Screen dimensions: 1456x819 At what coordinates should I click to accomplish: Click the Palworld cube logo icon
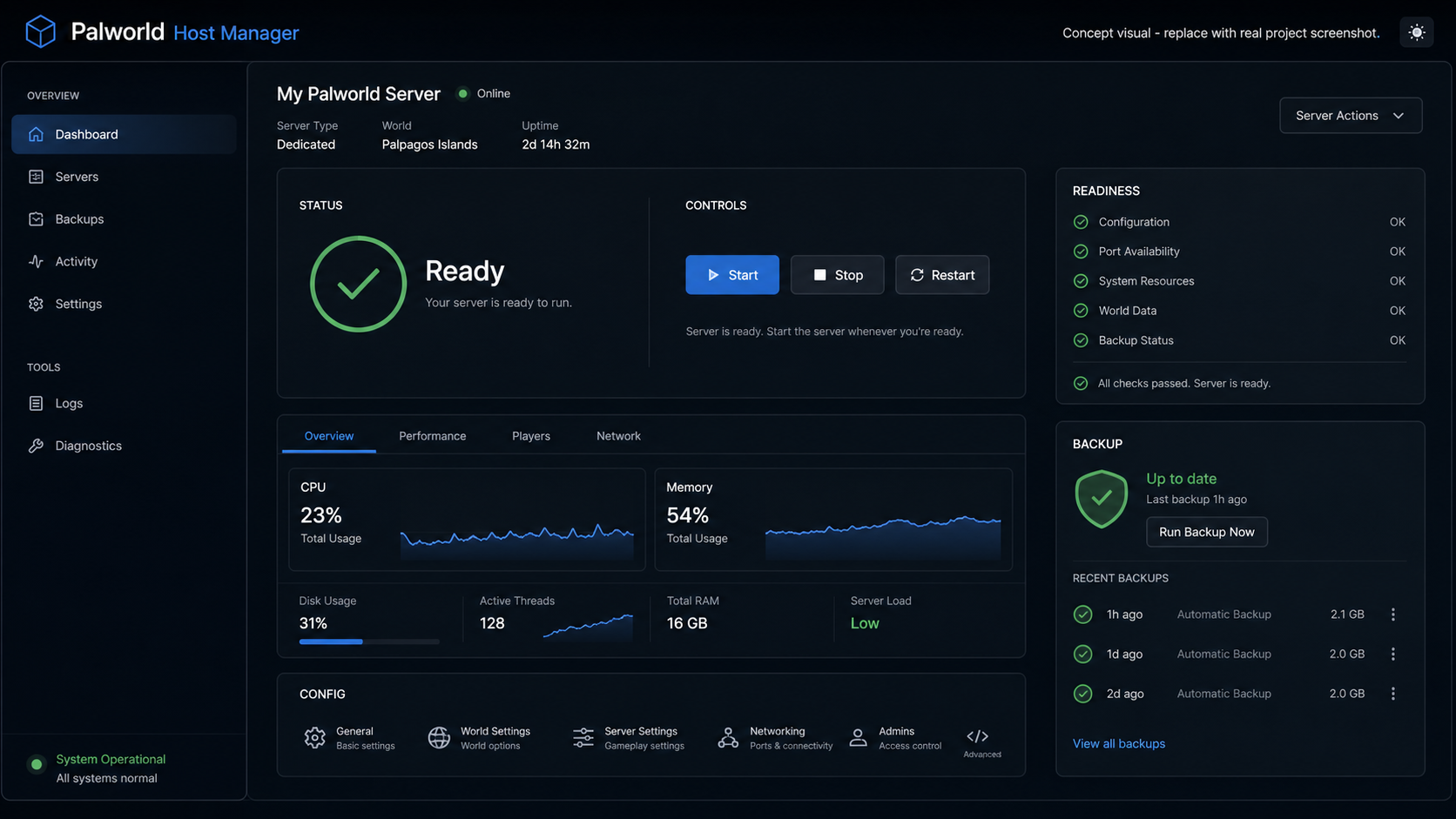click(40, 32)
